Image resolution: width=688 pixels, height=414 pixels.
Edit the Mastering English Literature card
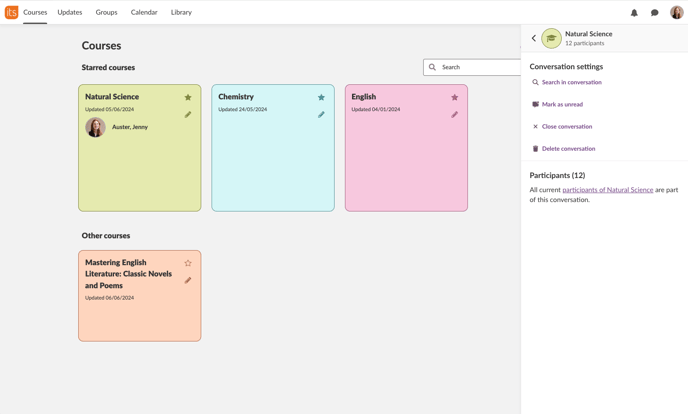click(188, 280)
